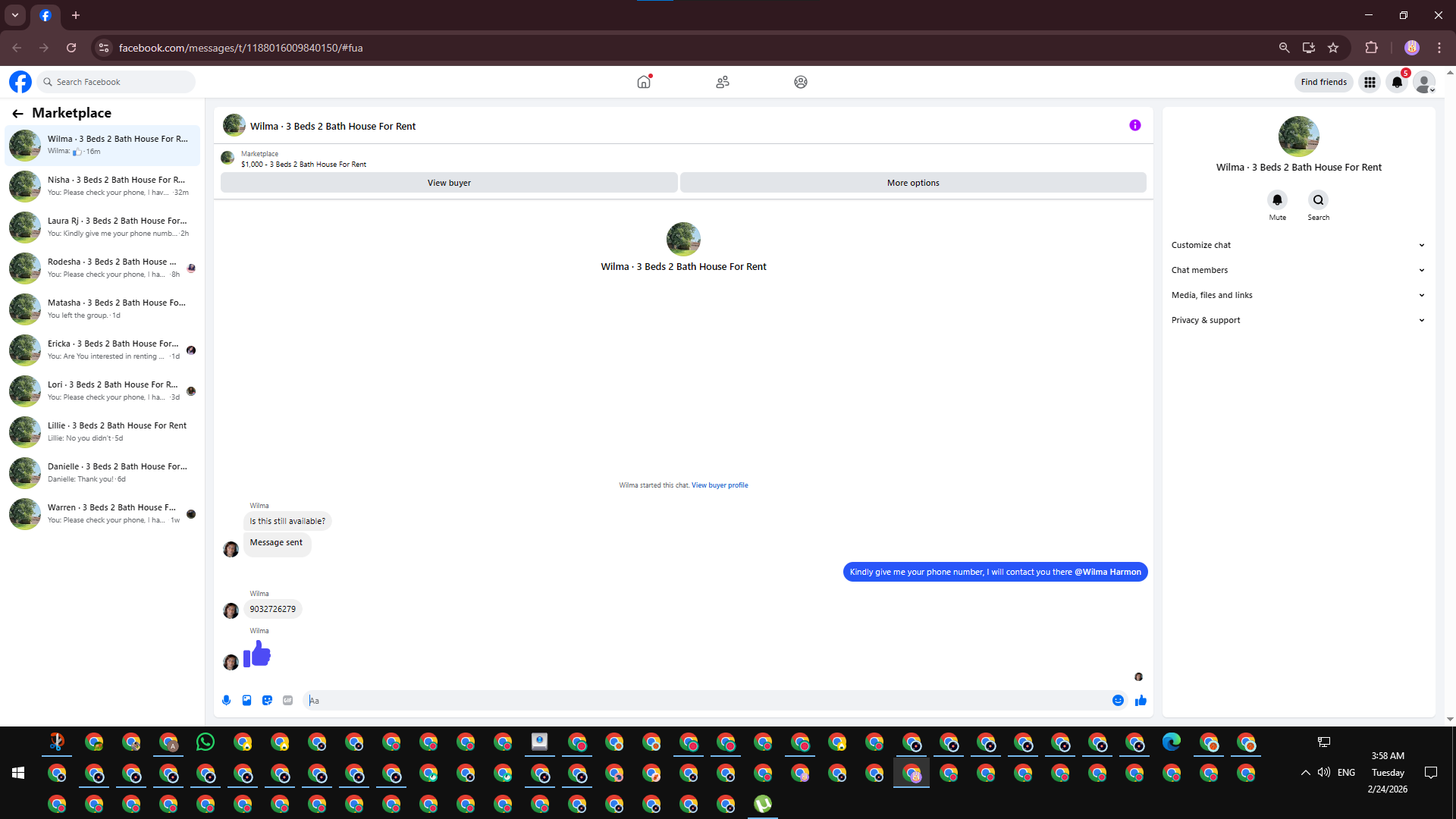Mute this conversation using bell icon

tap(1277, 200)
